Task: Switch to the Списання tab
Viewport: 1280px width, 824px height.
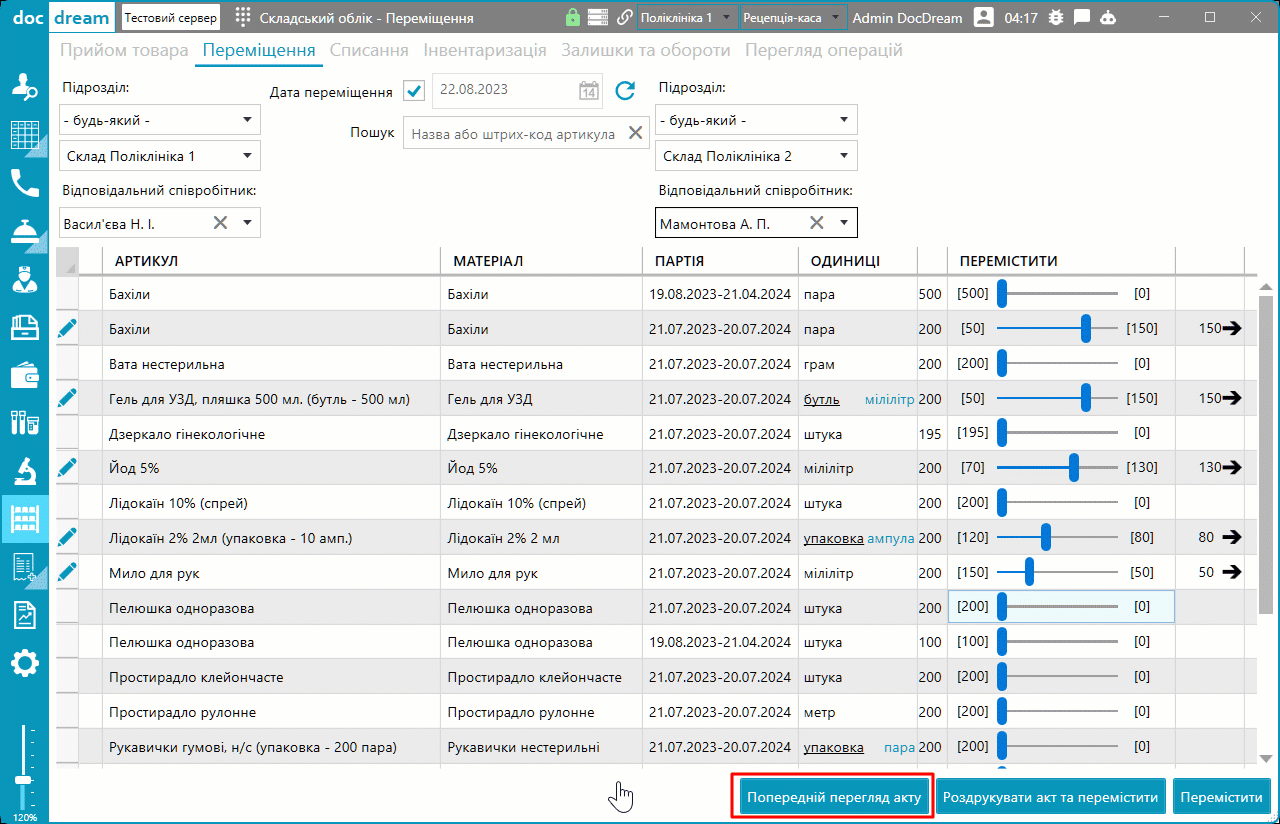Action: (x=369, y=50)
